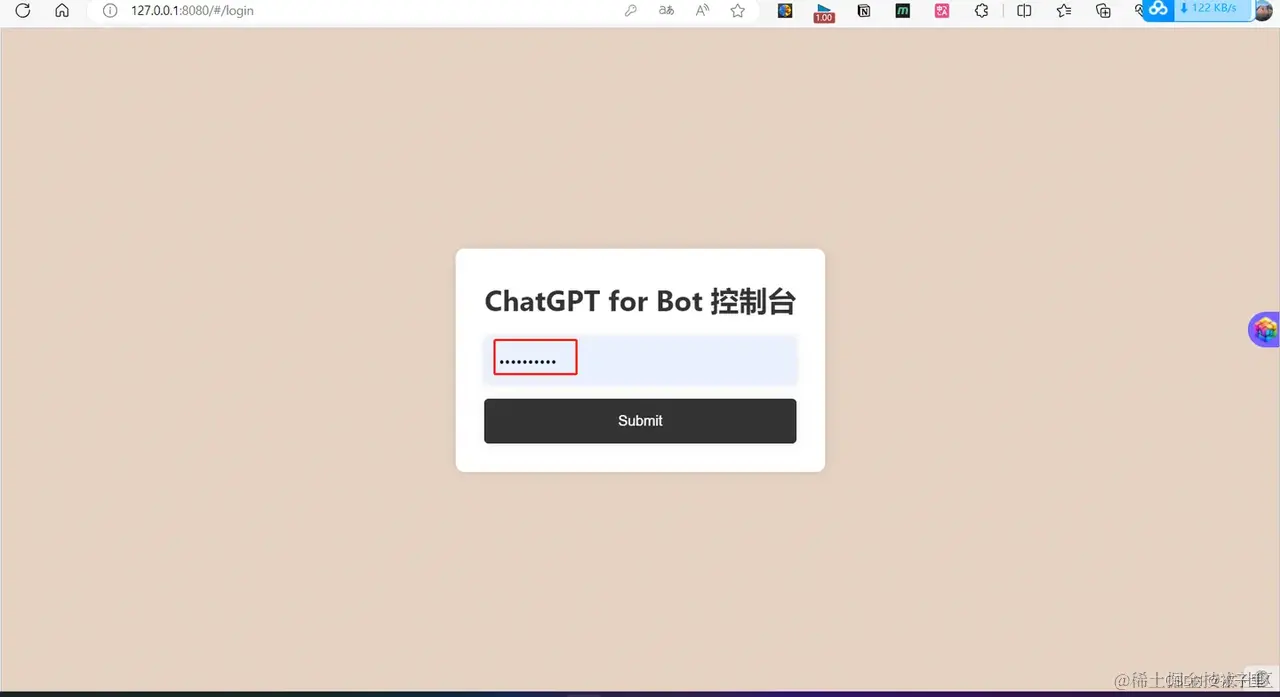Open the floating assistant widget on right edge
Viewport: 1280px width, 697px height.
[1264, 329]
